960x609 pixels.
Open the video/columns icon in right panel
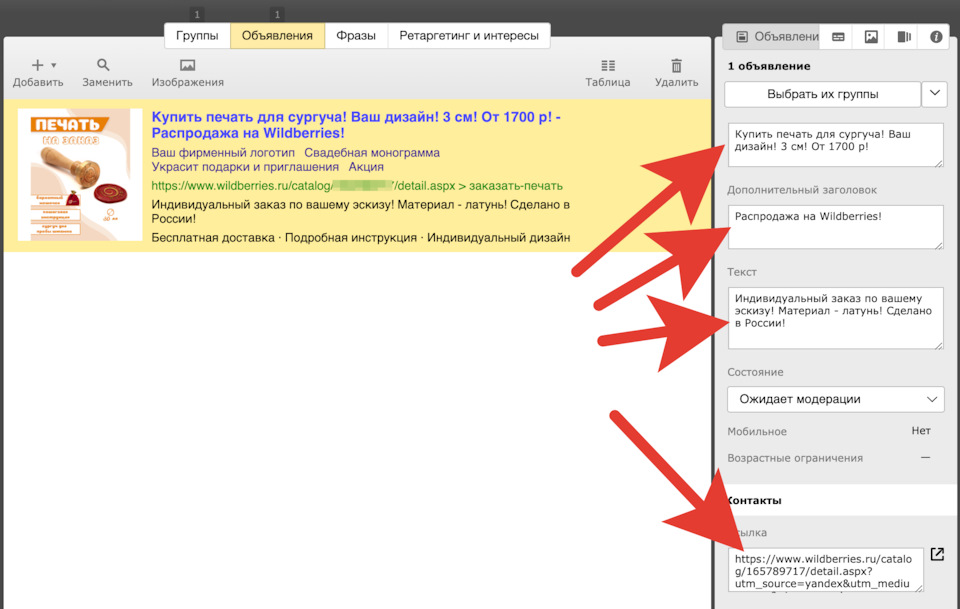pos(904,37)
